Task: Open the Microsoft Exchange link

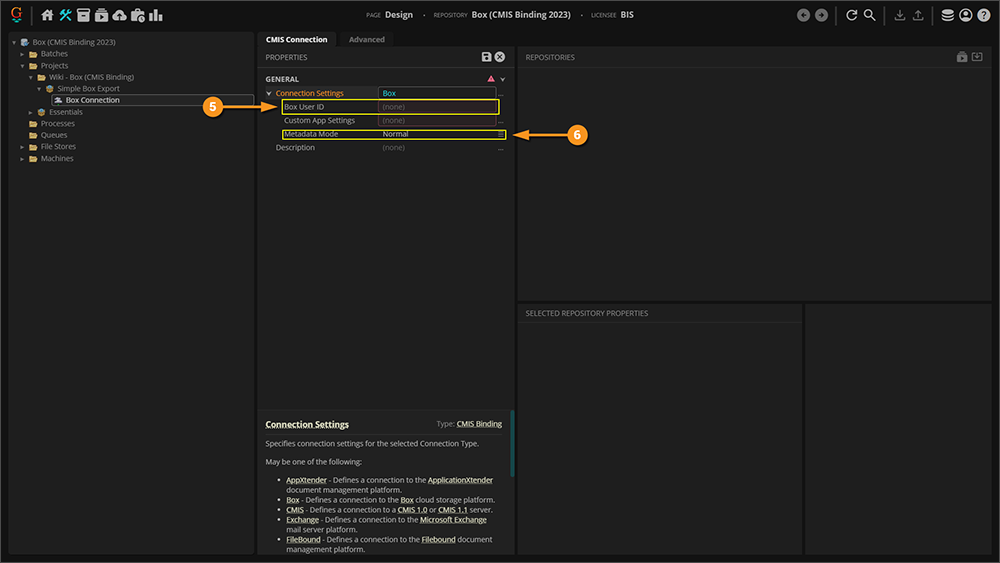Action: [453, 520]
